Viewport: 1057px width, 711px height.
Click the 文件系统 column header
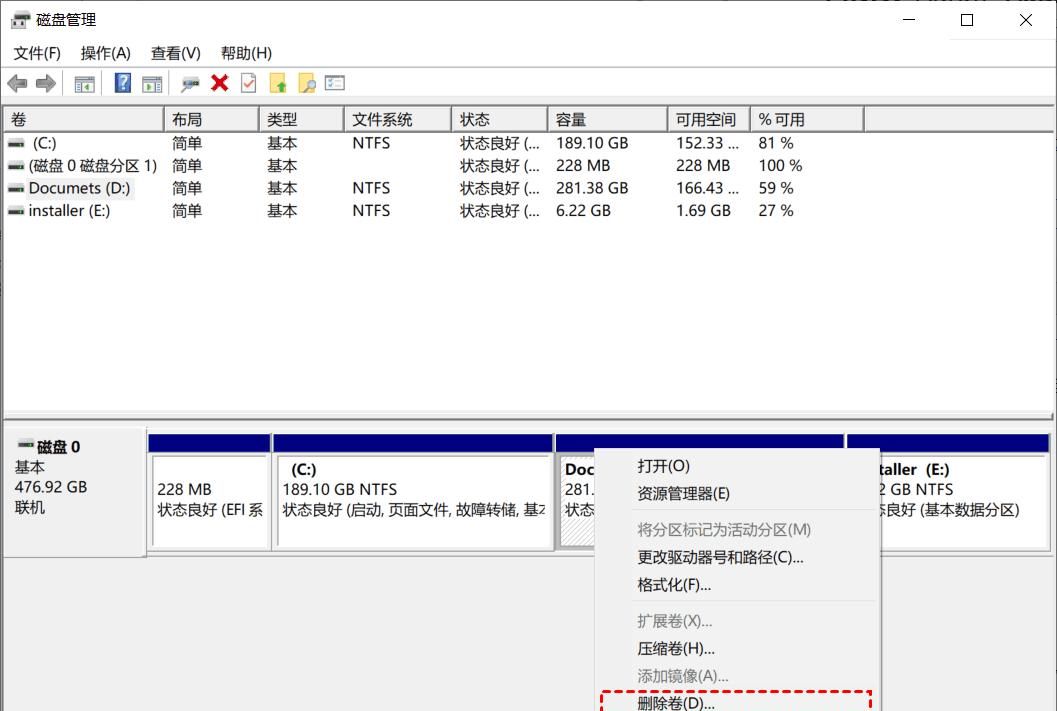pos(396,120)
